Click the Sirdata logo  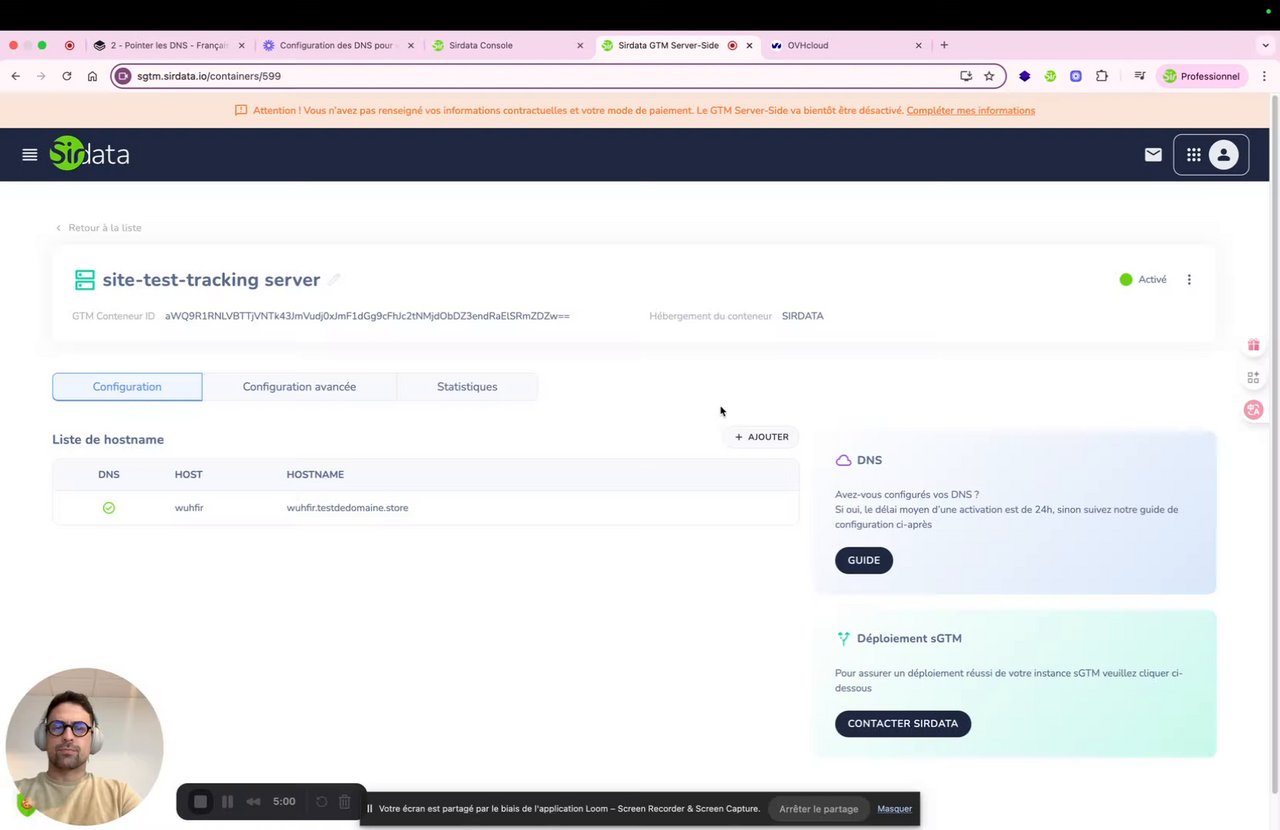(x=90, y=154)
